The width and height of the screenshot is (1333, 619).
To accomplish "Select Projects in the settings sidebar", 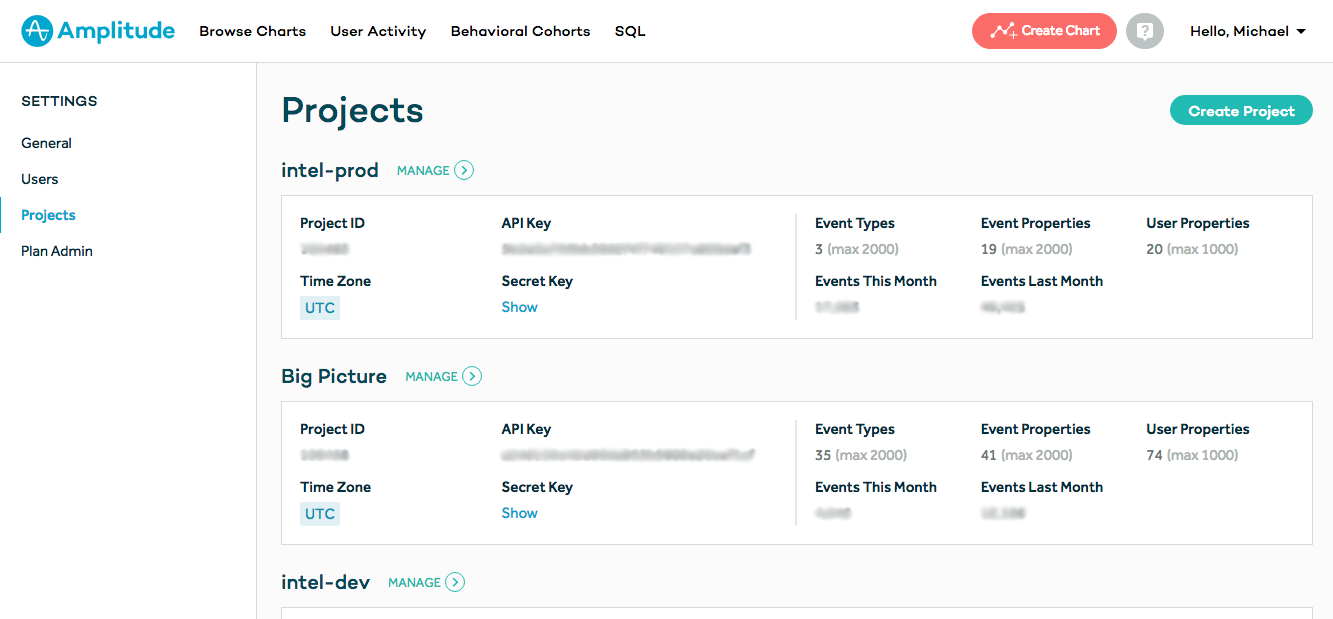I will click(x=48, y=215).
